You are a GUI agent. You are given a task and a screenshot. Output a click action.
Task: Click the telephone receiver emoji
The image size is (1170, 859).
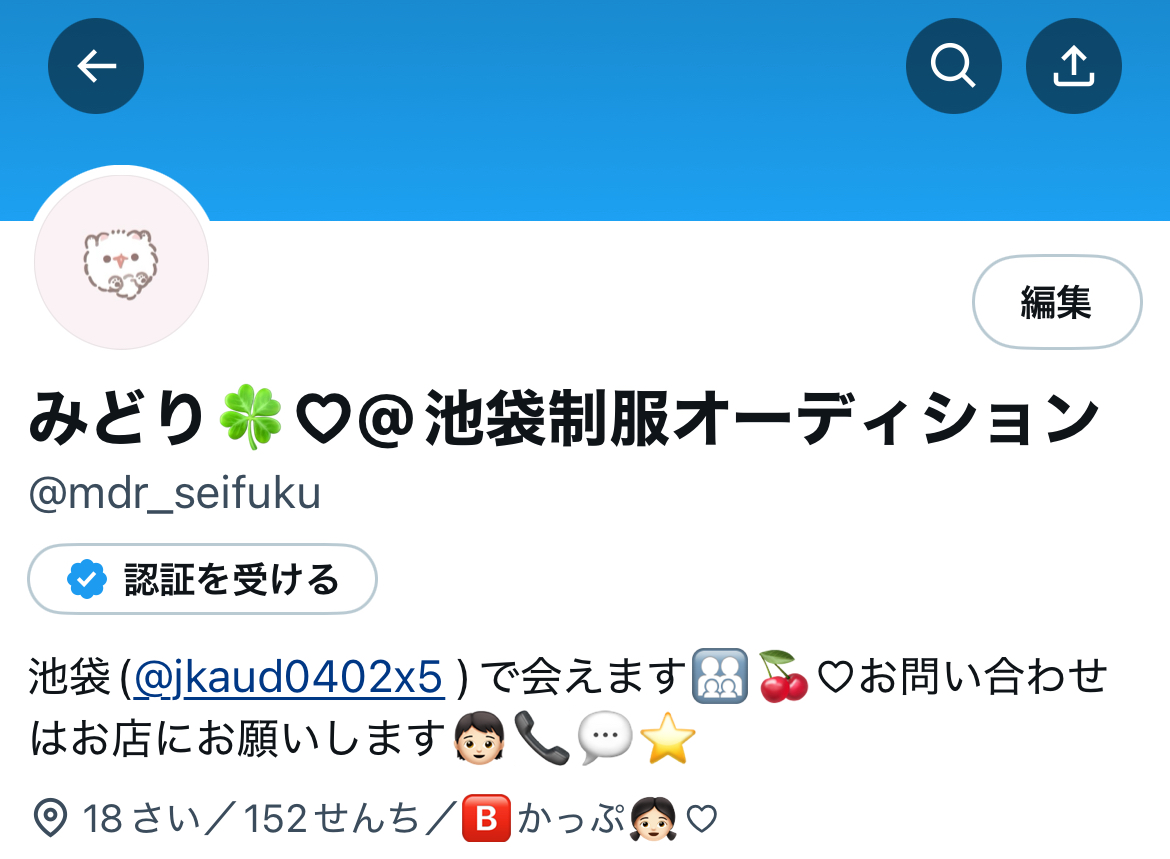[542, 738]
